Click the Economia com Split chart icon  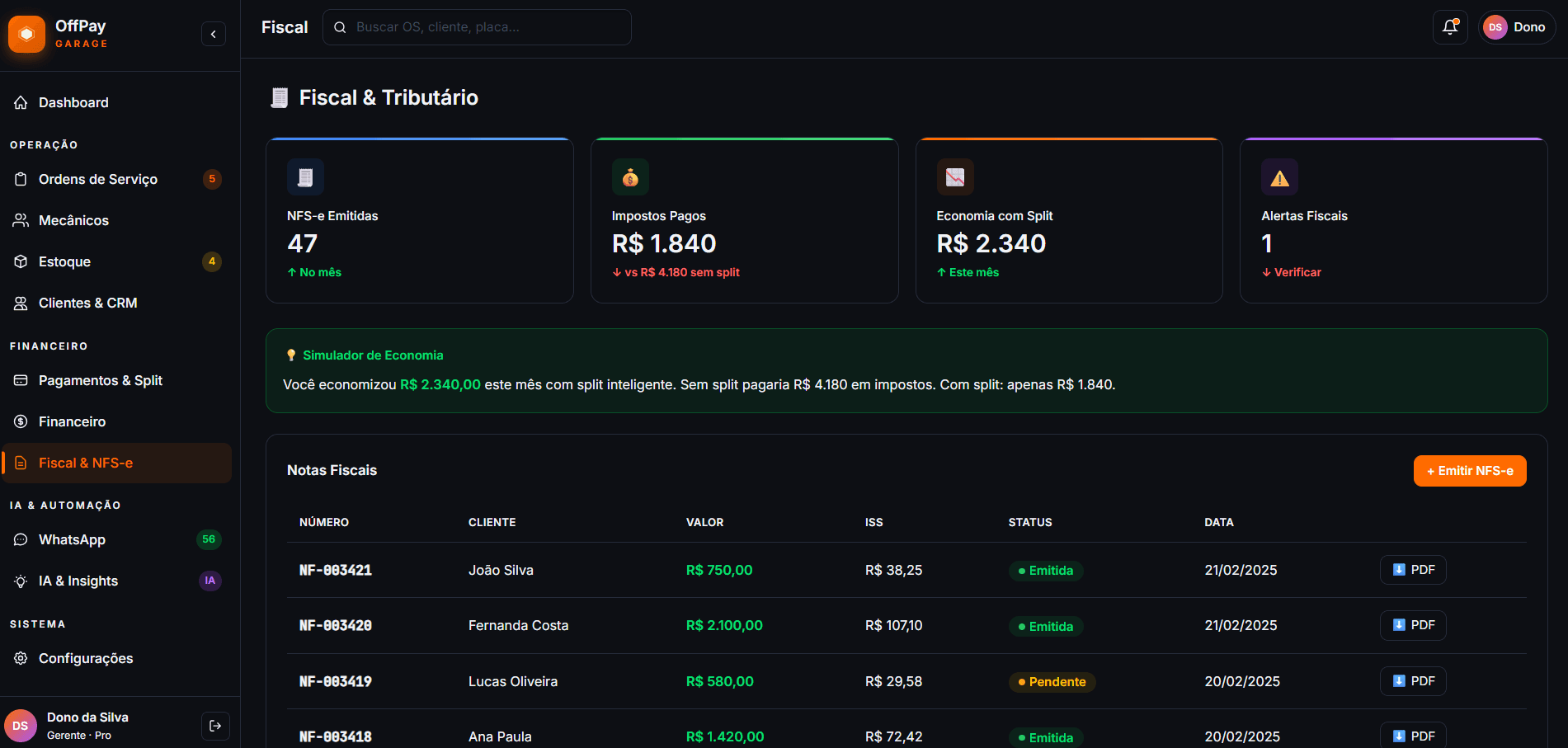[955, 177]
